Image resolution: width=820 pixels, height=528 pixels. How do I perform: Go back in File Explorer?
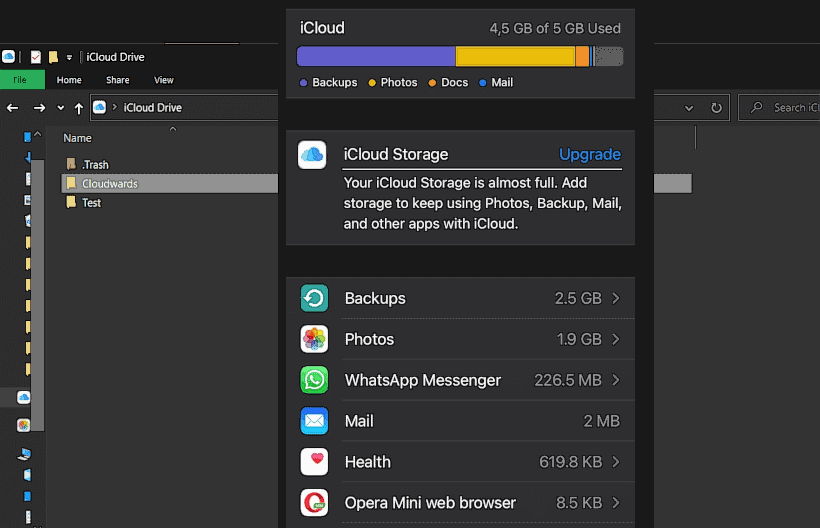(x=13, y=108)
